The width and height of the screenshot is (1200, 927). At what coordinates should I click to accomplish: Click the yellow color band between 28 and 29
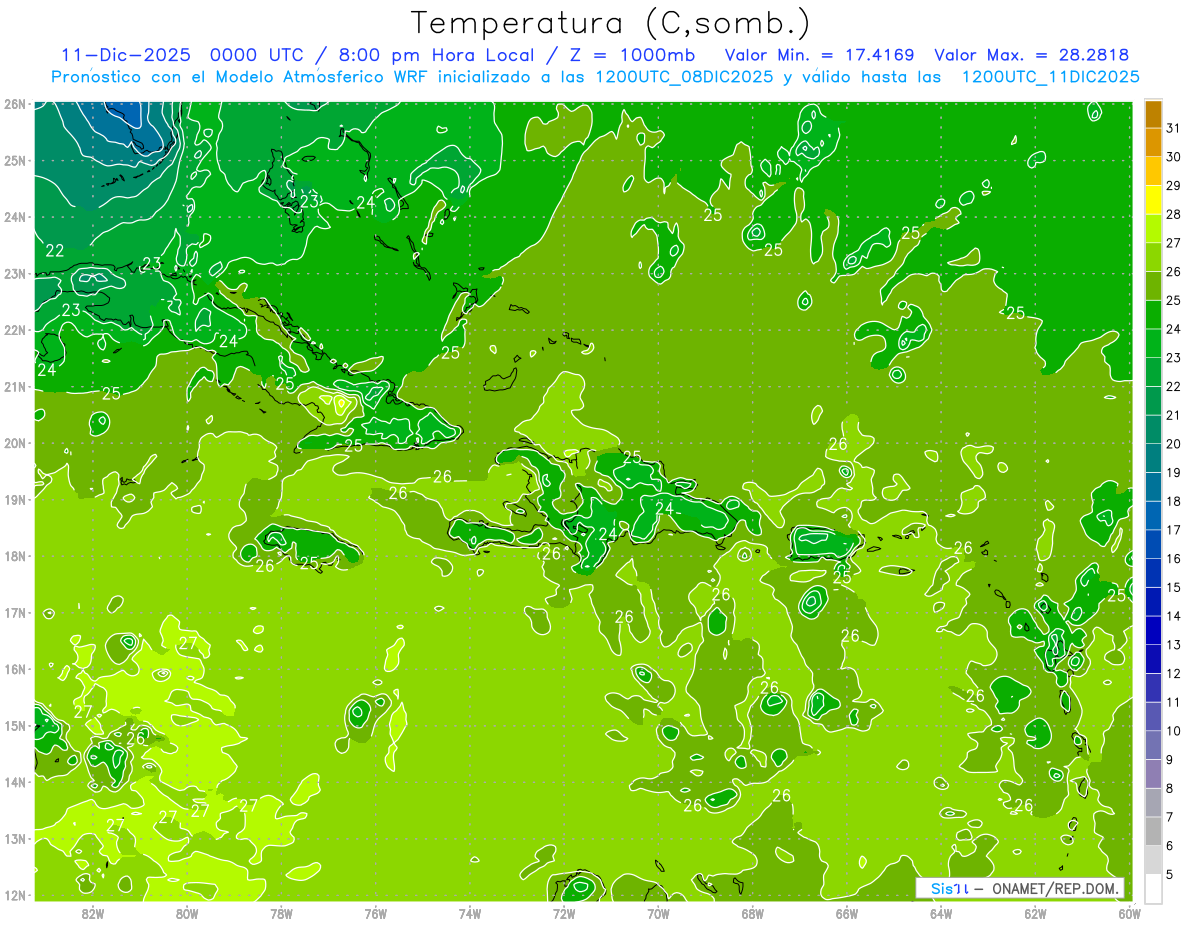click(1153, 200)
